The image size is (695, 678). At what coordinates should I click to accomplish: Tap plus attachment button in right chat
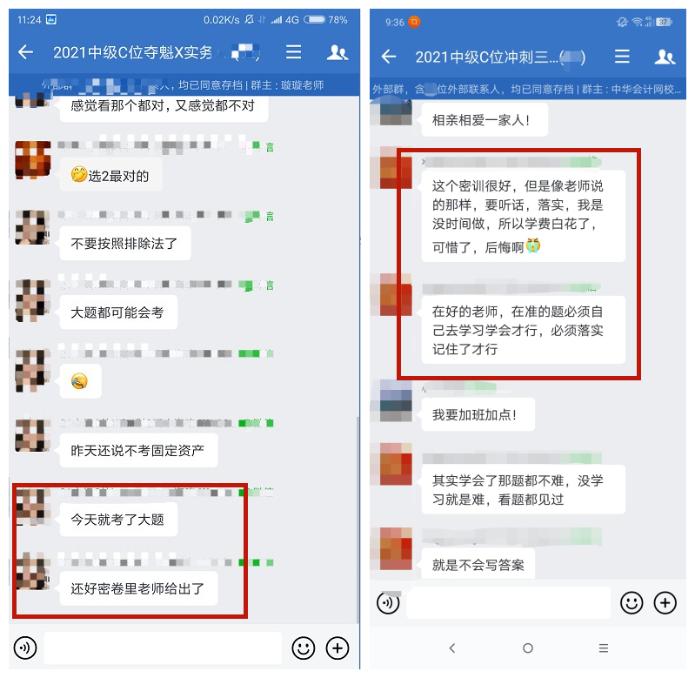665,603
